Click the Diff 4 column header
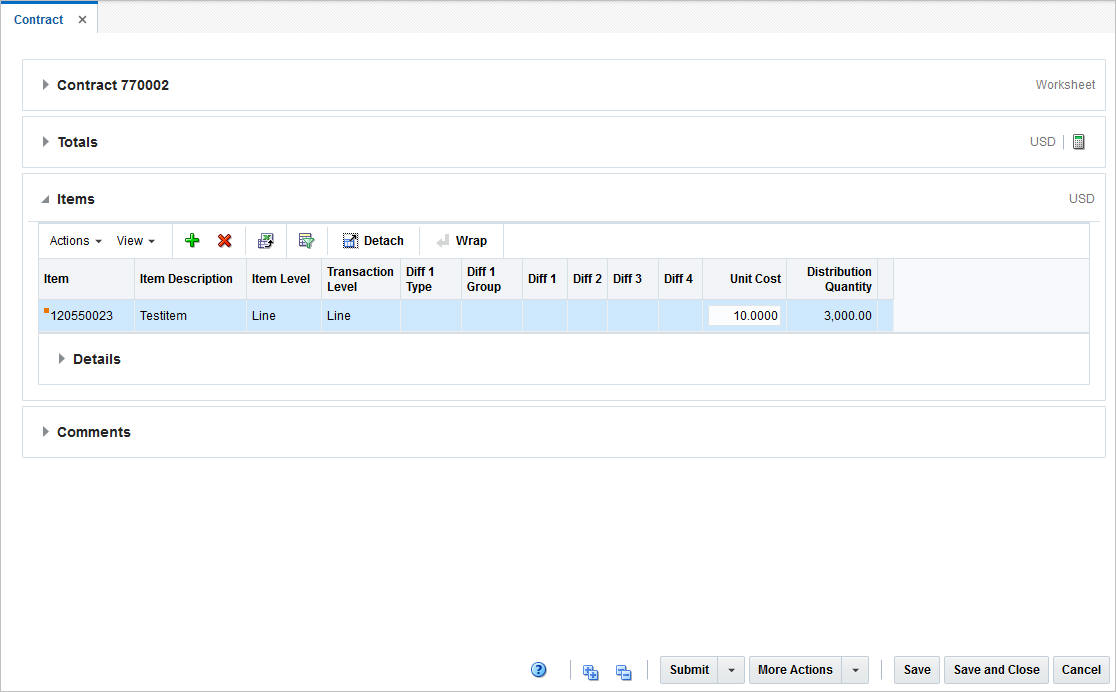1116x692 pixels. [680, 279]
